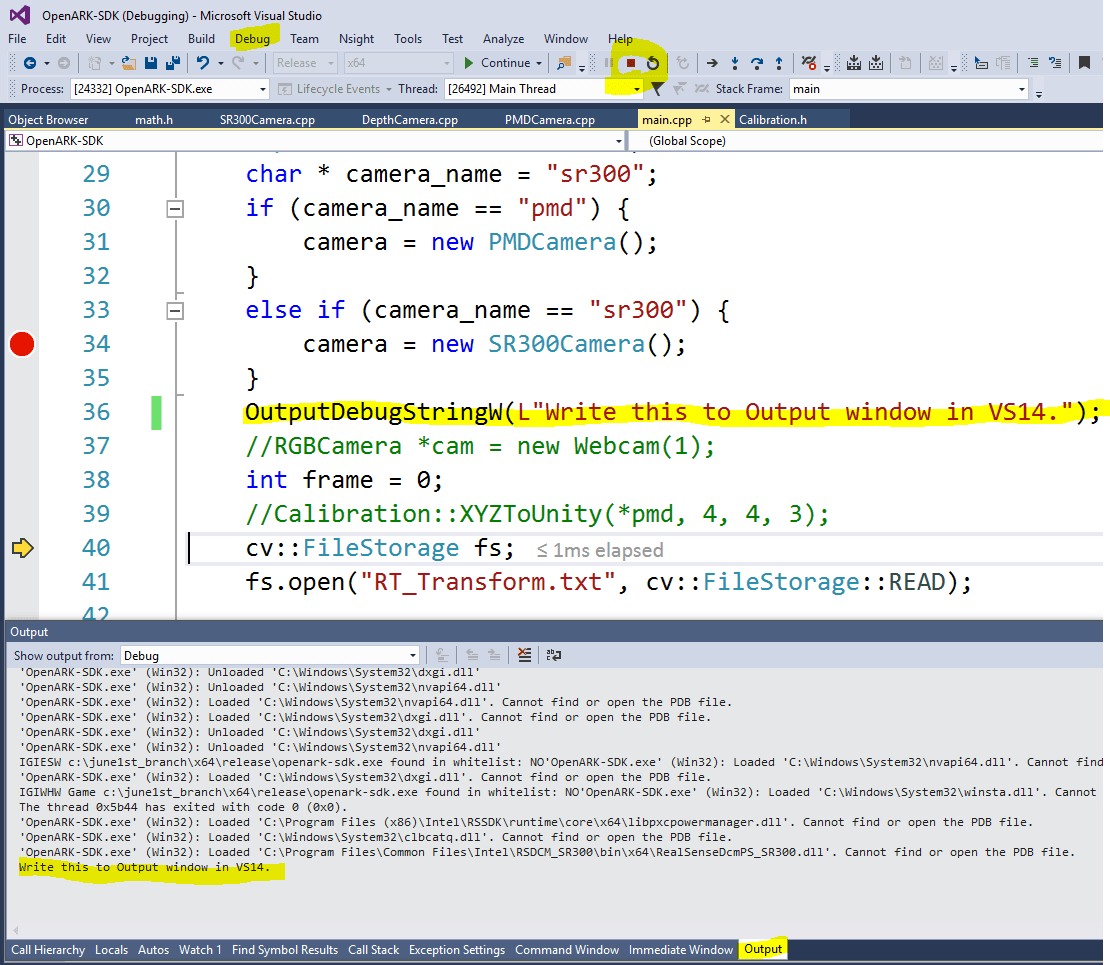Close the main.cpp tab
The width and height of the screenshot is (1110, 965).
724,120
